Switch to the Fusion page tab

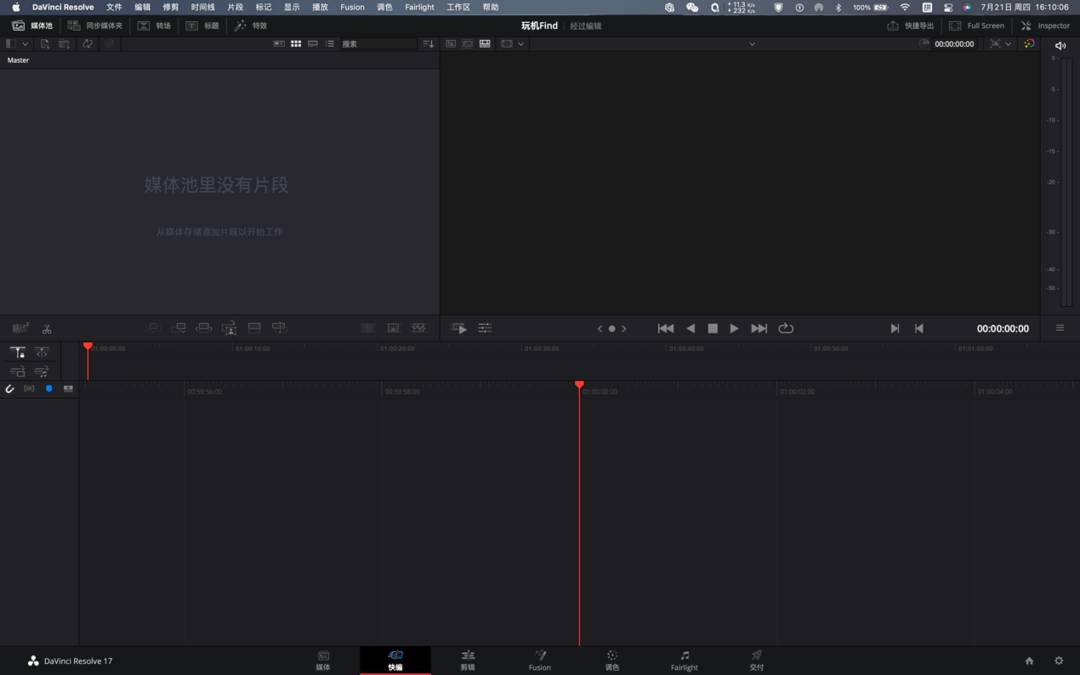[539, 660]
